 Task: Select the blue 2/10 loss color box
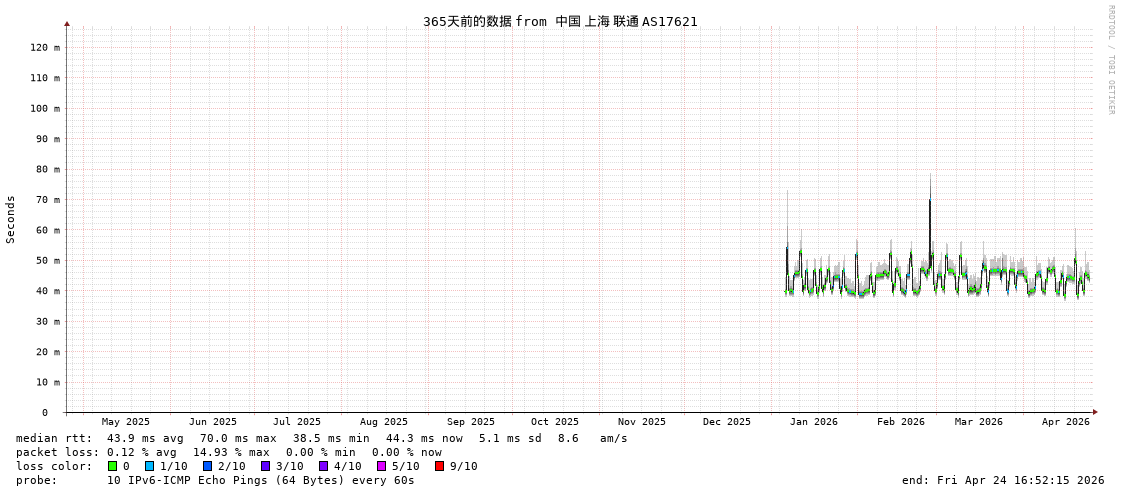click(x=208, y=466)
